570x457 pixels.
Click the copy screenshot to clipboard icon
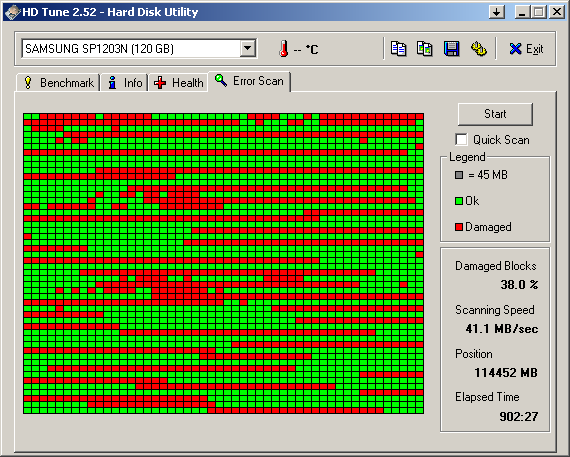coord(425,49)
